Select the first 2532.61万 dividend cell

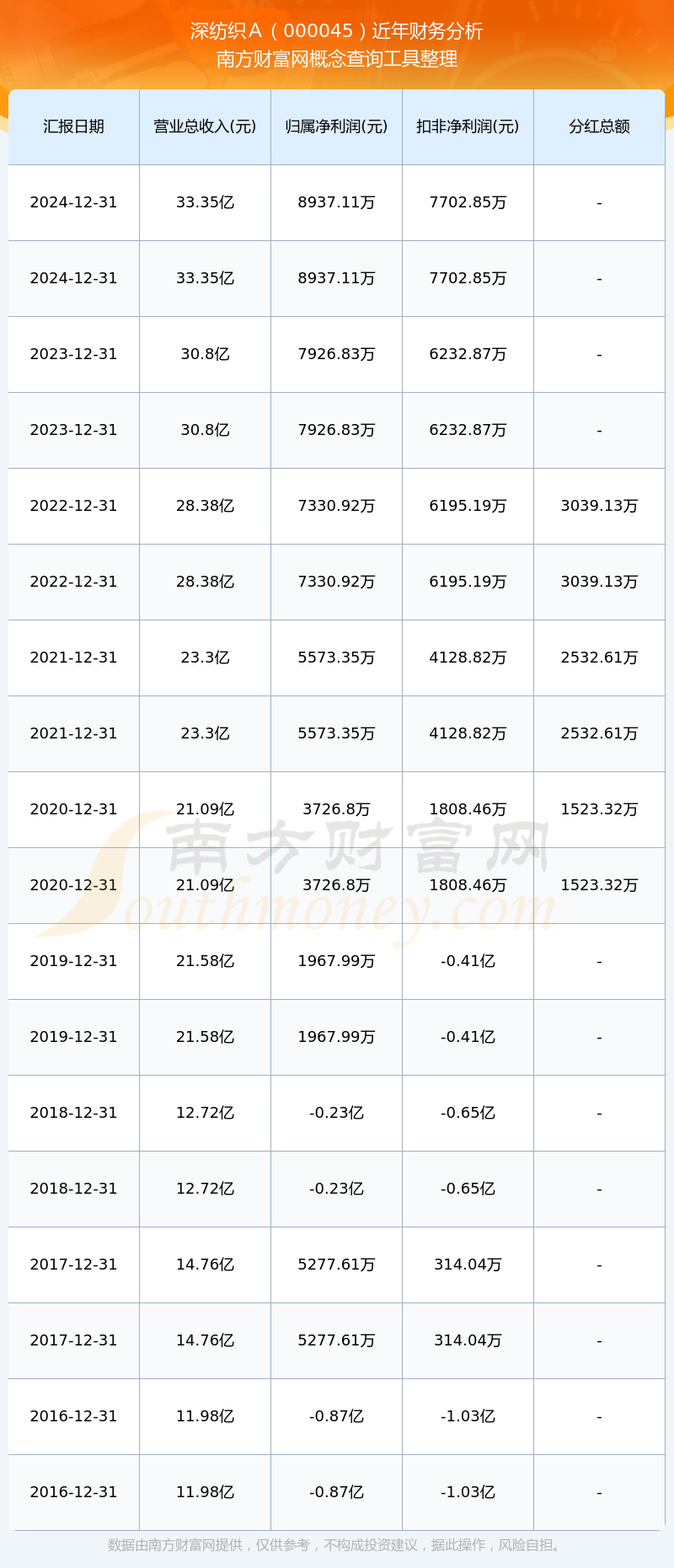(599, 658)
